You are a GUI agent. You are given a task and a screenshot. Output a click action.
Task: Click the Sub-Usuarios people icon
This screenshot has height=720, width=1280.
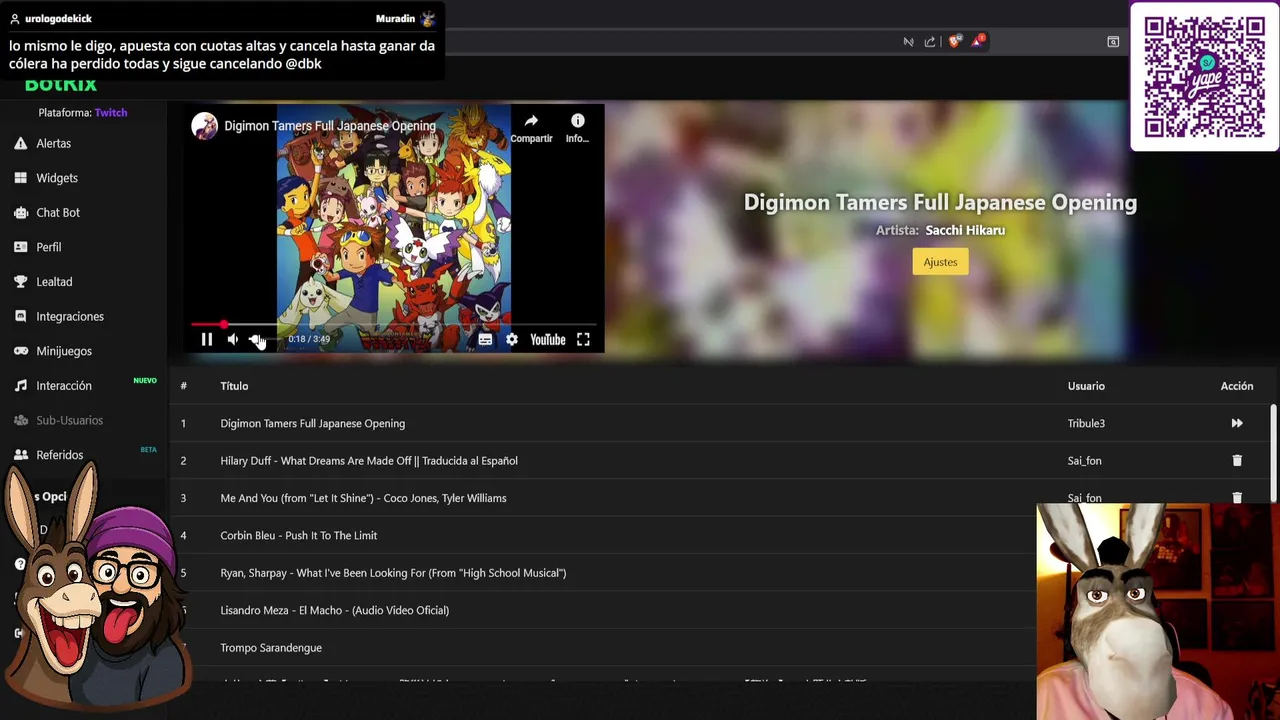[x=20, y=420]
